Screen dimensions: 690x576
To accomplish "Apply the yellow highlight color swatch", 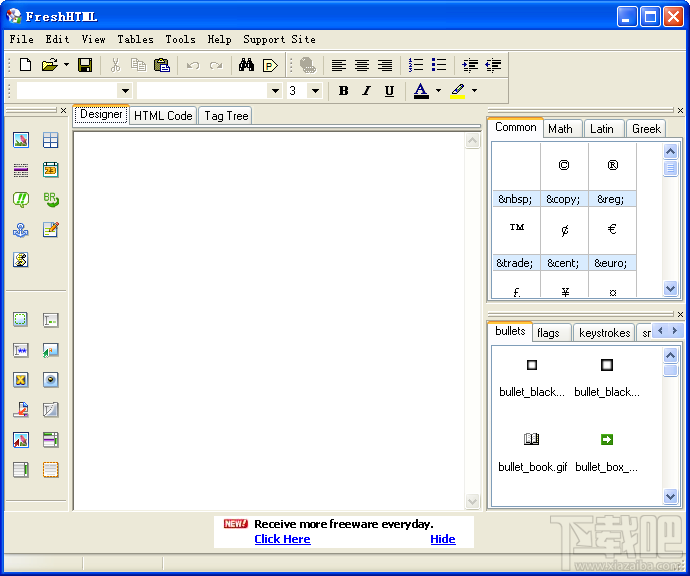I will tap(458, 91).
